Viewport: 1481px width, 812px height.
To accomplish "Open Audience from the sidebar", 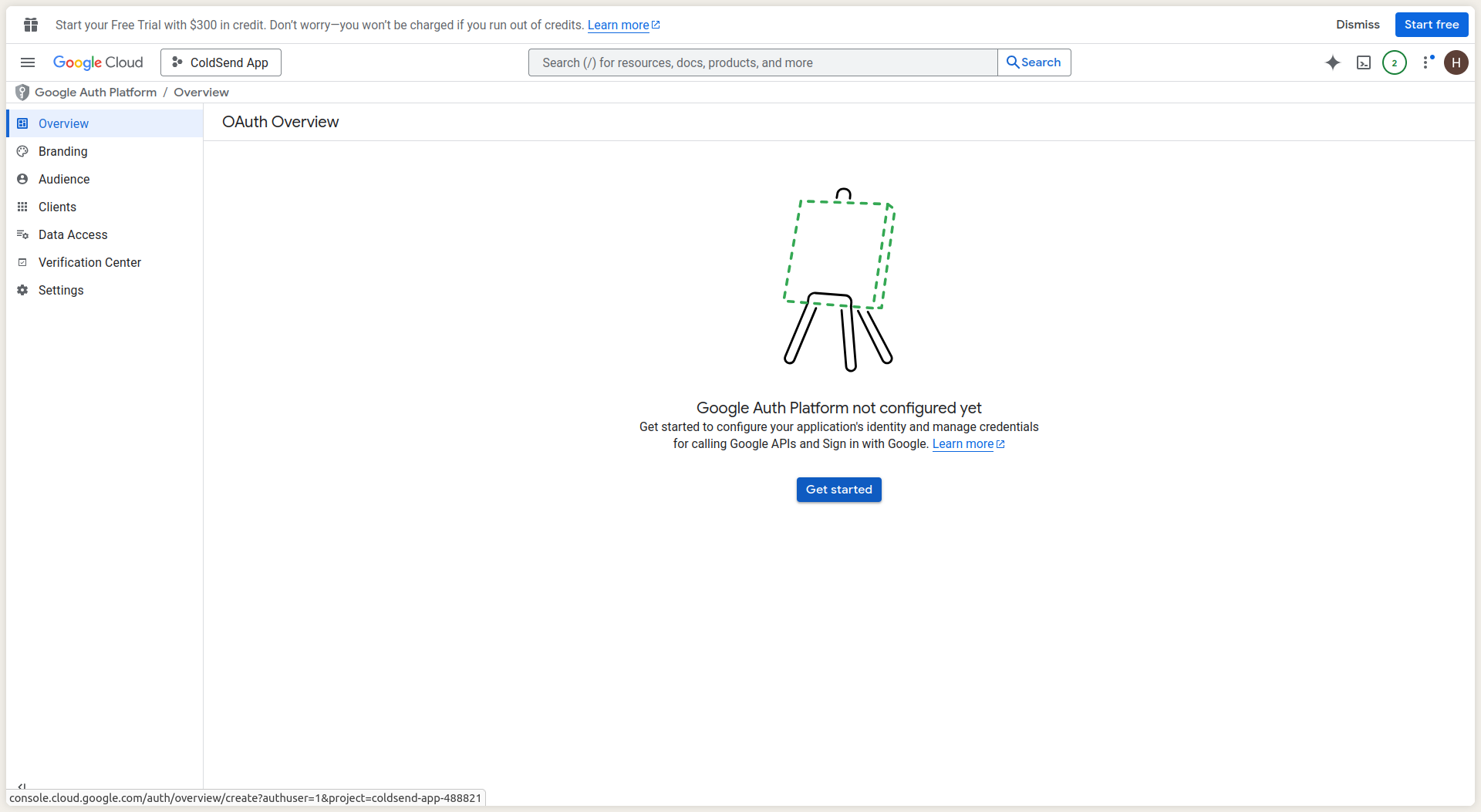I will [x=64, y=179].
